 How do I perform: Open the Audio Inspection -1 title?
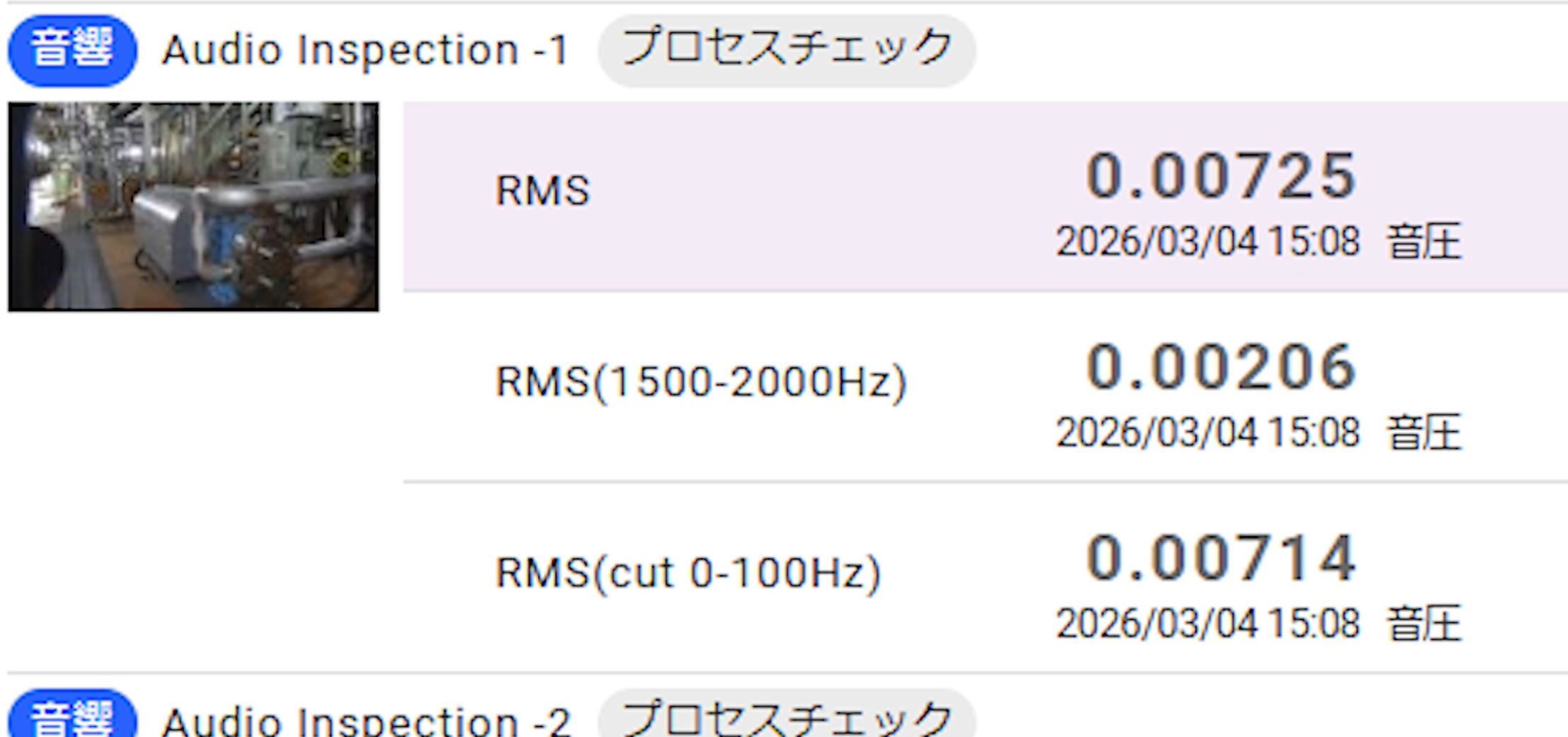tap(365, 50)
